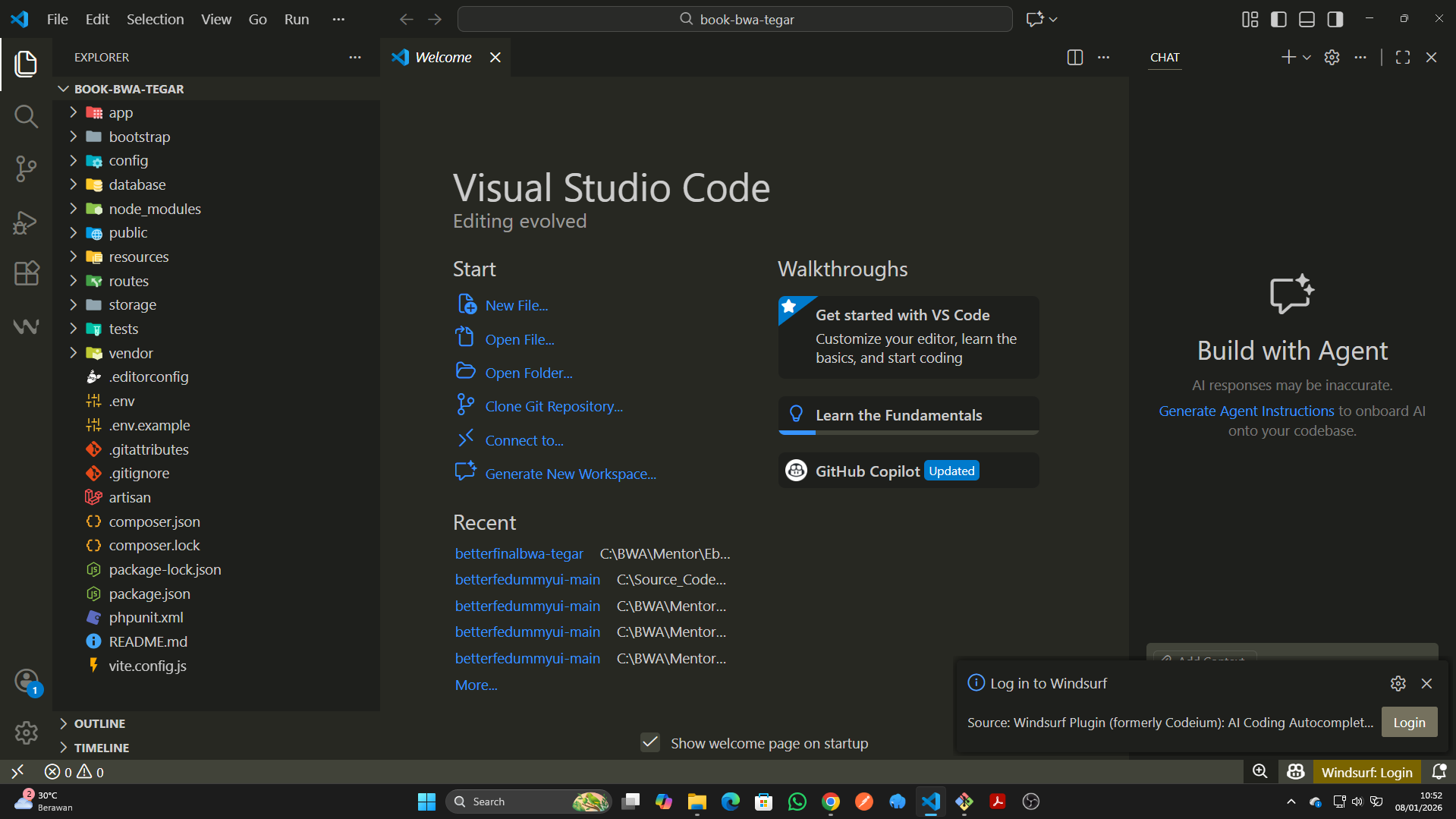The height and width of the screenshot is (819, 1456).
Task: Open chat settings gear icon
Action: [1332, 58]
